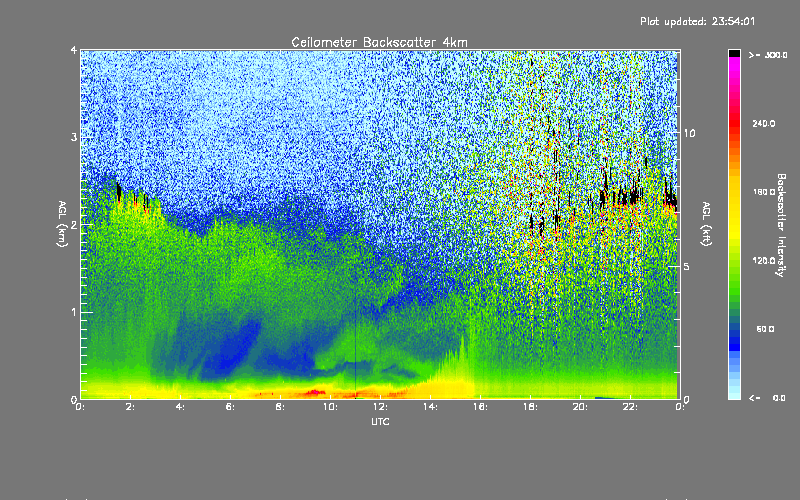
Task: Click the '60.0' colorbar value
Action: tap(765, 329)
